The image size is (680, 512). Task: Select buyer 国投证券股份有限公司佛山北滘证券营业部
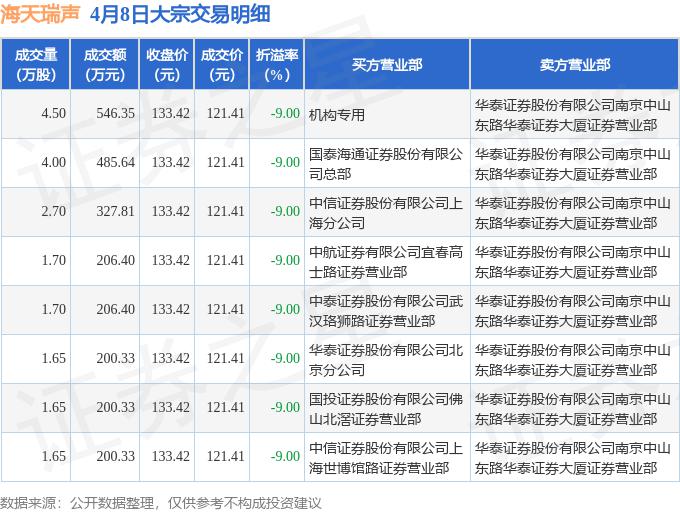(386, 409)
